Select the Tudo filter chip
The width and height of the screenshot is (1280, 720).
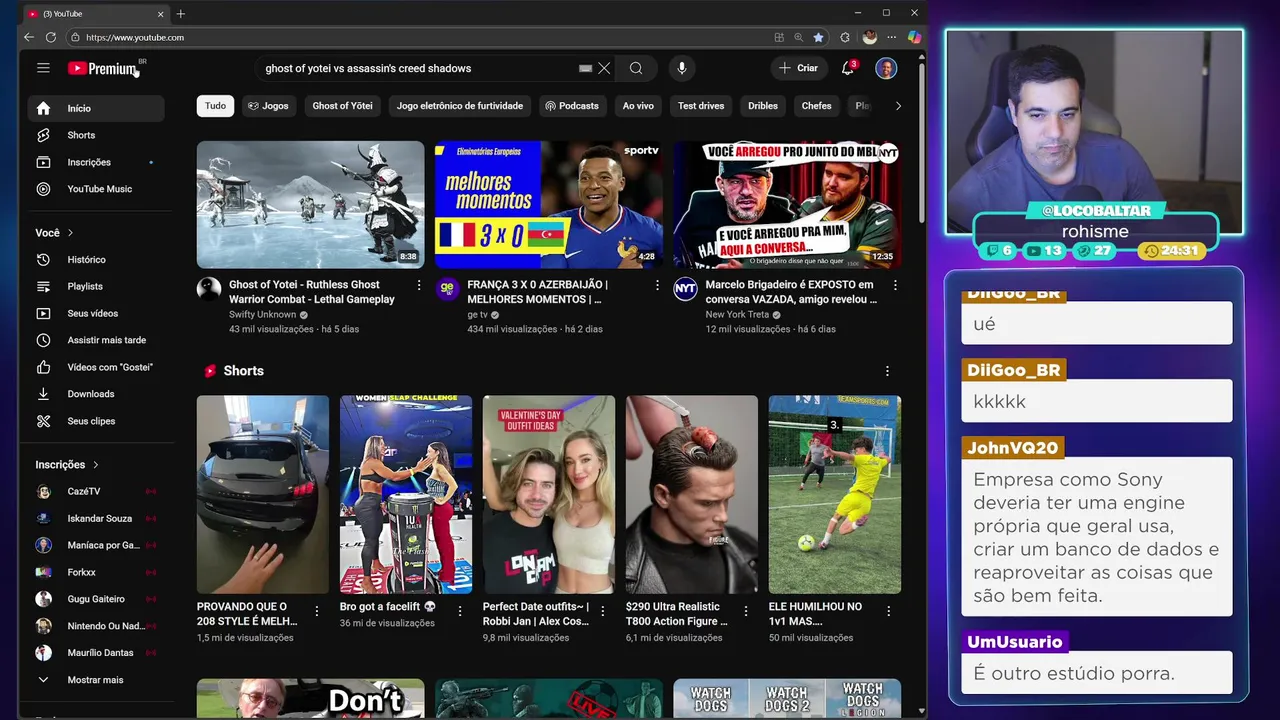tap(215, 106)
